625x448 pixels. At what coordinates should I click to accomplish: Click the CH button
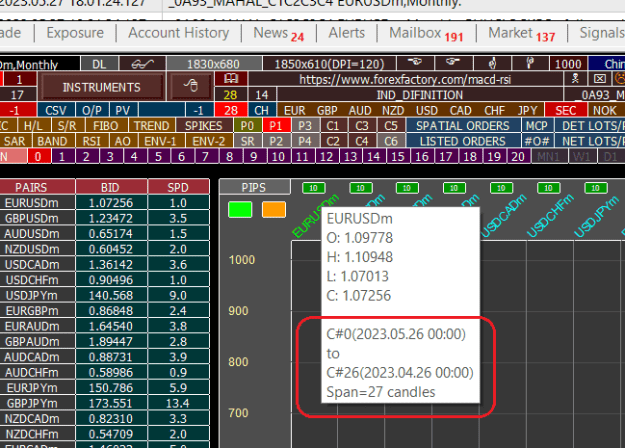(261, 110)
